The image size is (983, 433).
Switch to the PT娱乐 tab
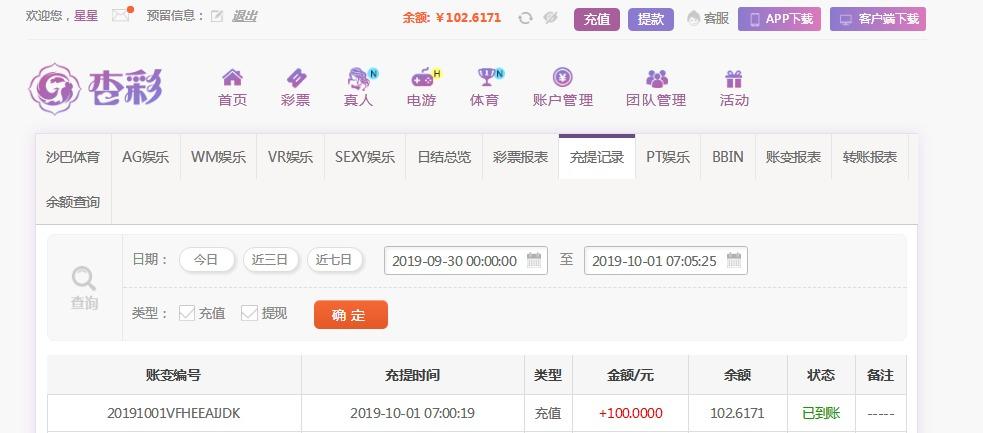(x=668, y=157)
